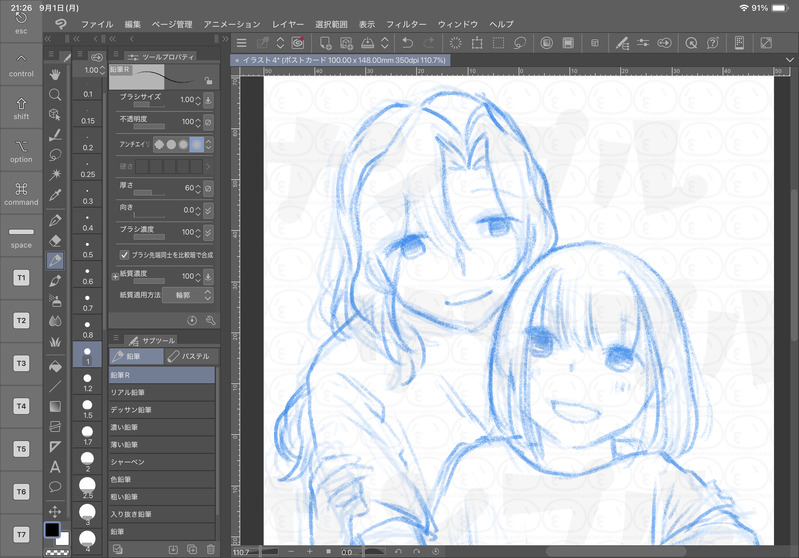Select the text tool

coord(55,467)
